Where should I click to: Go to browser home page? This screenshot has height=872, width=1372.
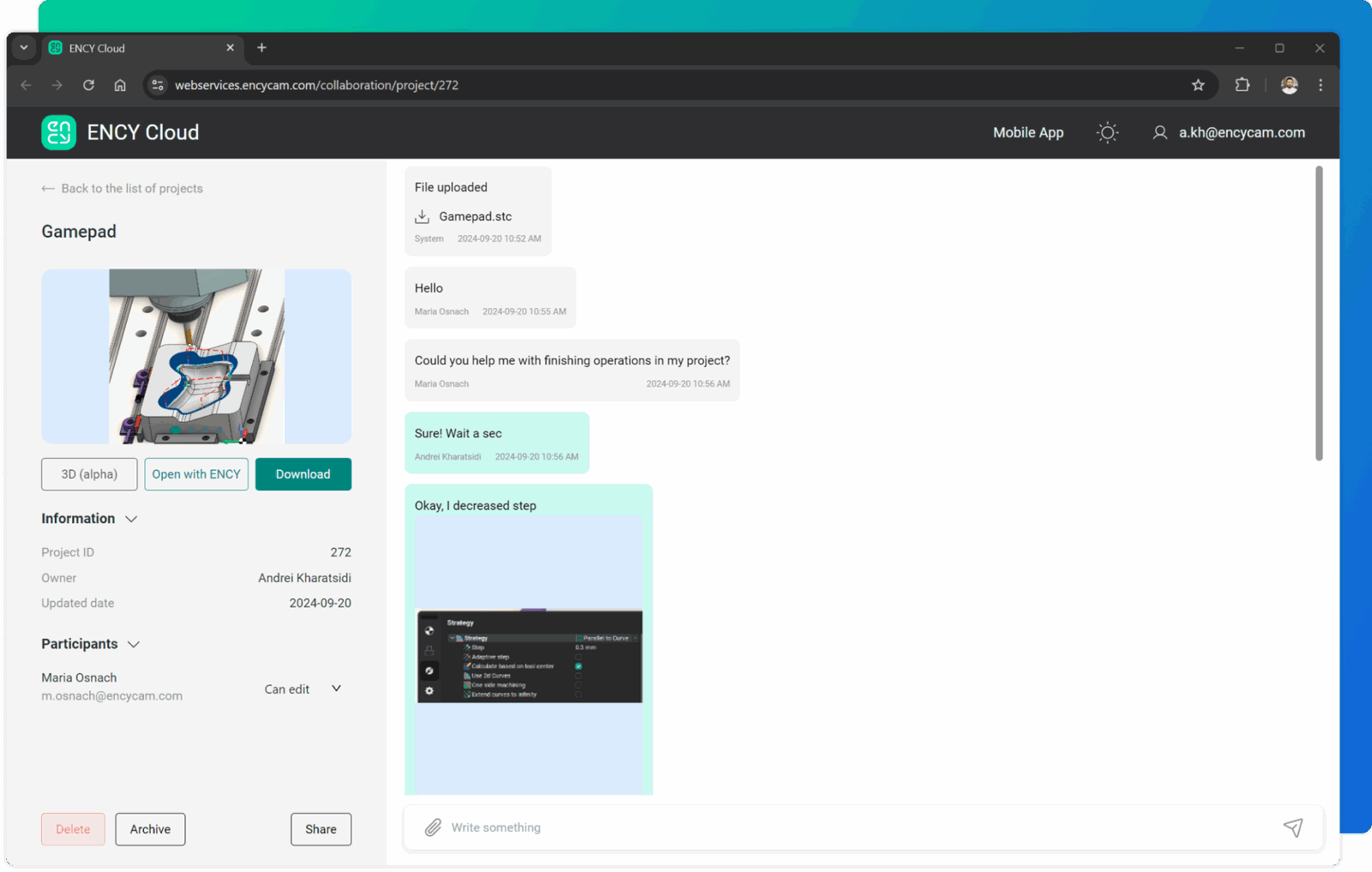tap(120, 85)
